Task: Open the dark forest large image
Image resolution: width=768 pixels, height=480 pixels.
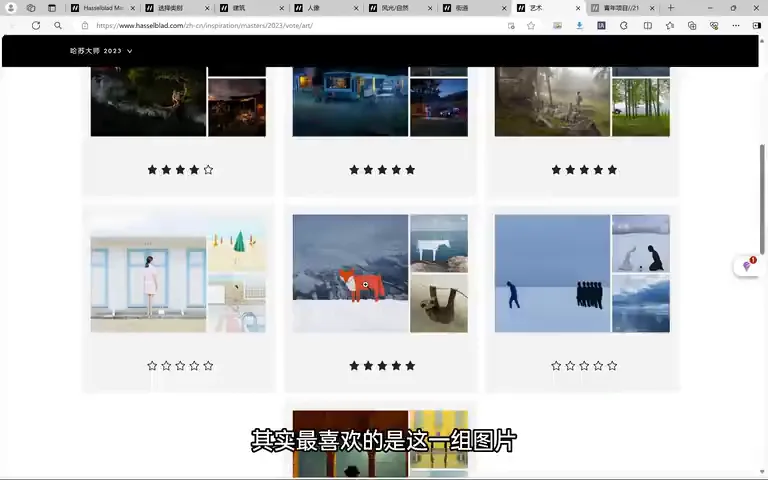Action: click(x=148, y=101)
